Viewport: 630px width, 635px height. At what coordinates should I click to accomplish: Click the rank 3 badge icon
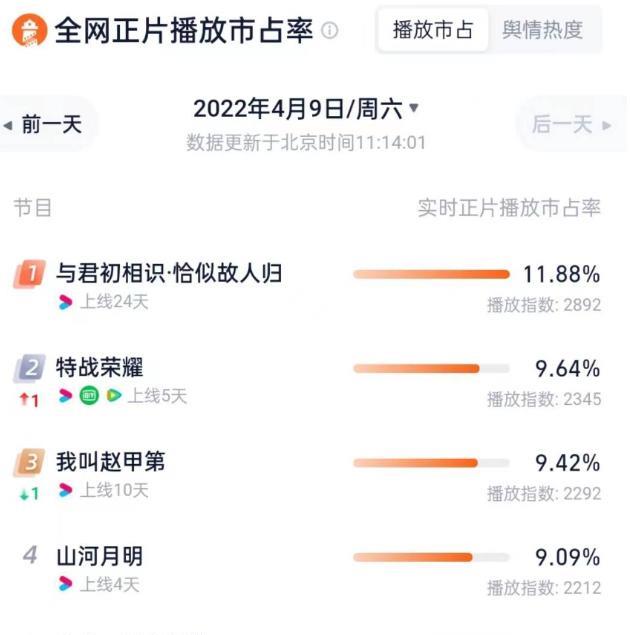tap(30, 462)
